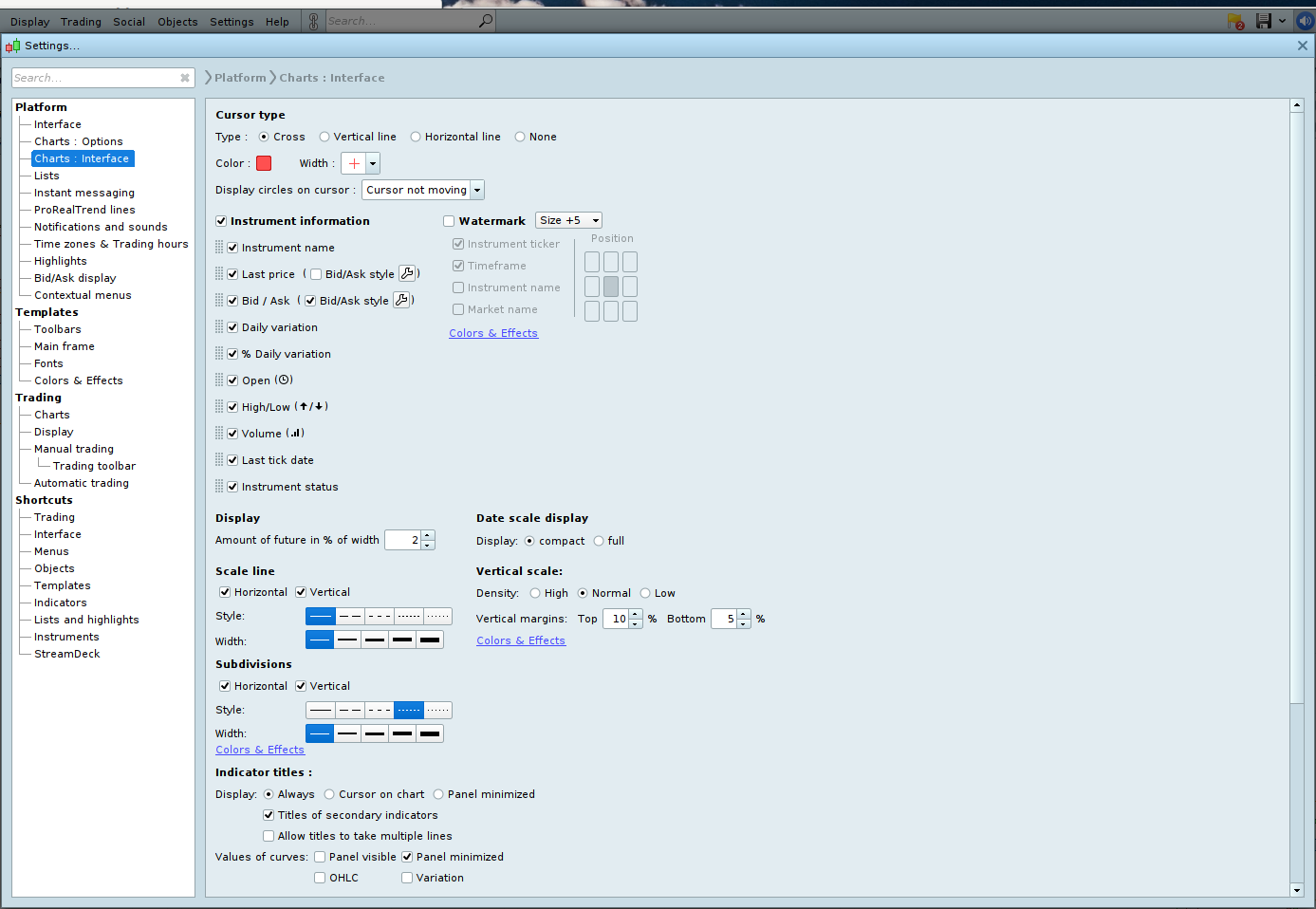Uncheck the % Daily variation checkbox

click(x=232, y=354)
